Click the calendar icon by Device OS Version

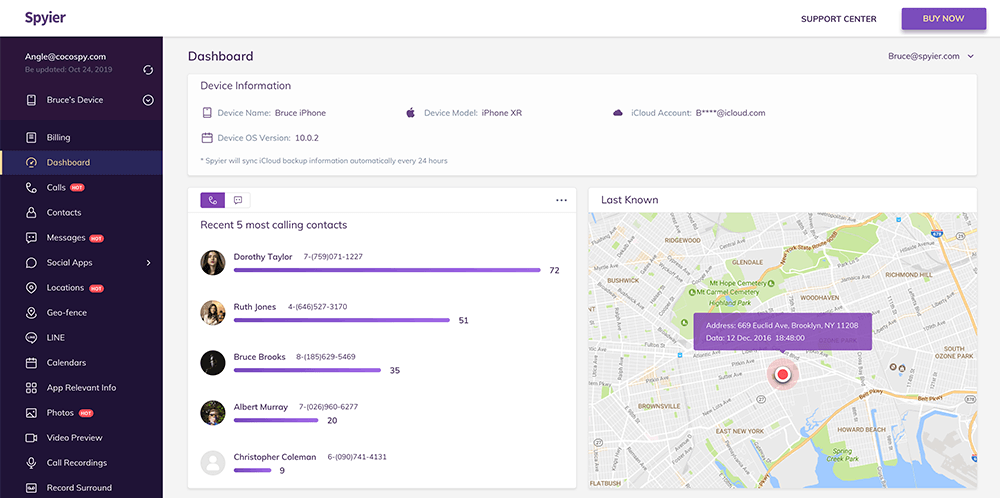coord(207,138)
